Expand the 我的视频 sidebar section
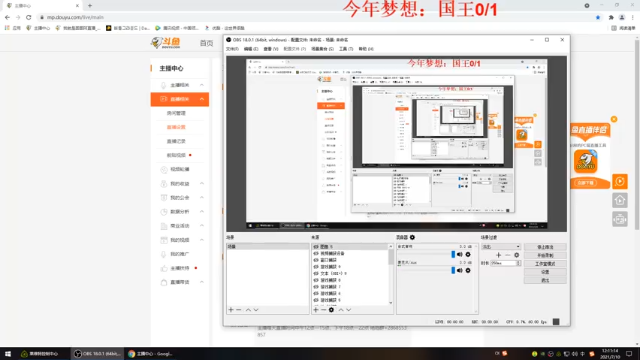The width and height of the screenshot is (640, 360). [x=202, y=240]
